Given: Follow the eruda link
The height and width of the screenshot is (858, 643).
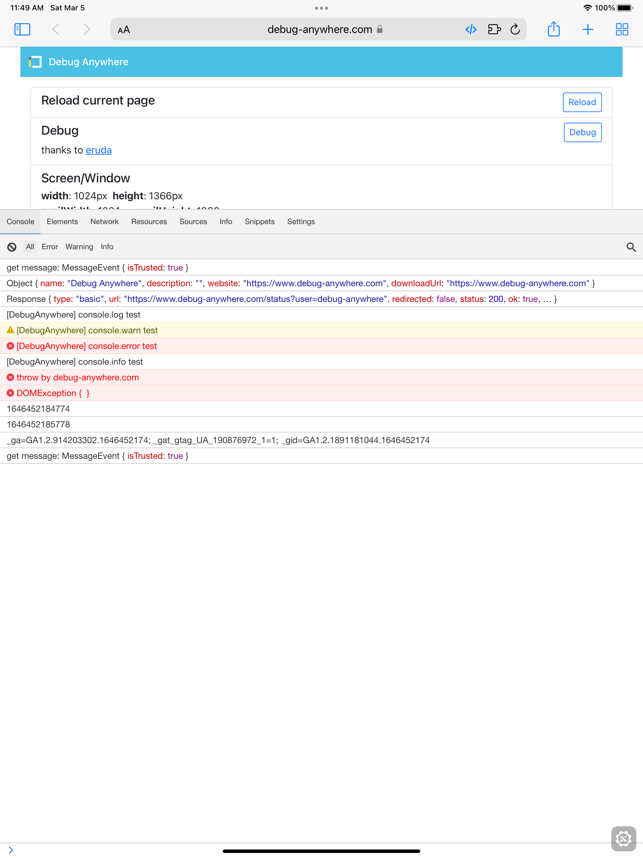Looking at the screenshot, I should (99, 150).
